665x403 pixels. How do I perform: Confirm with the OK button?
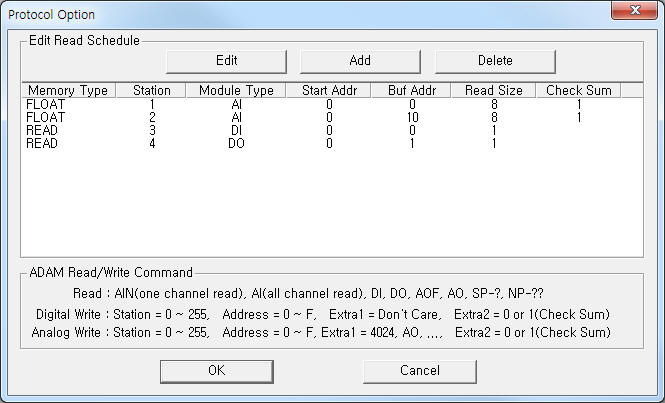217,371
